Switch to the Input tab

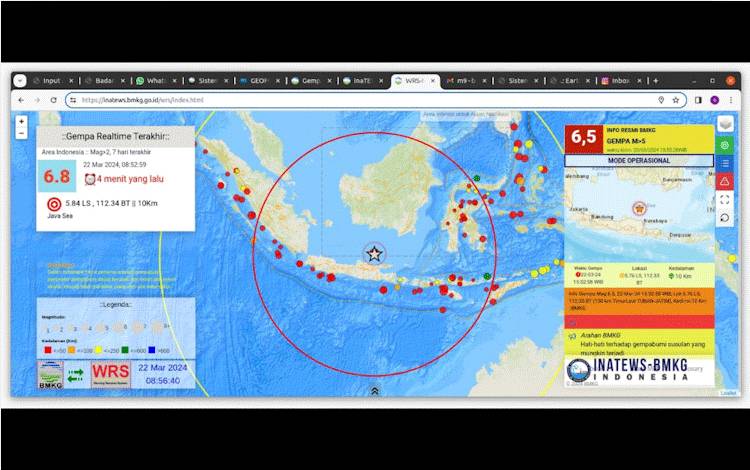51,81
